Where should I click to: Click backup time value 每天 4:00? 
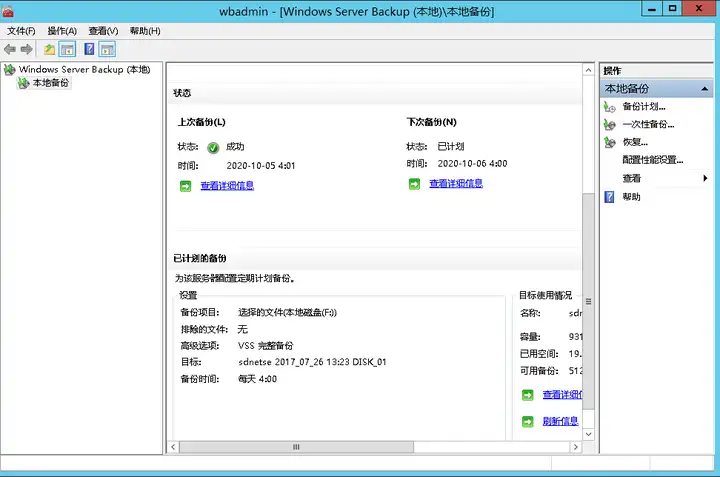257,379
